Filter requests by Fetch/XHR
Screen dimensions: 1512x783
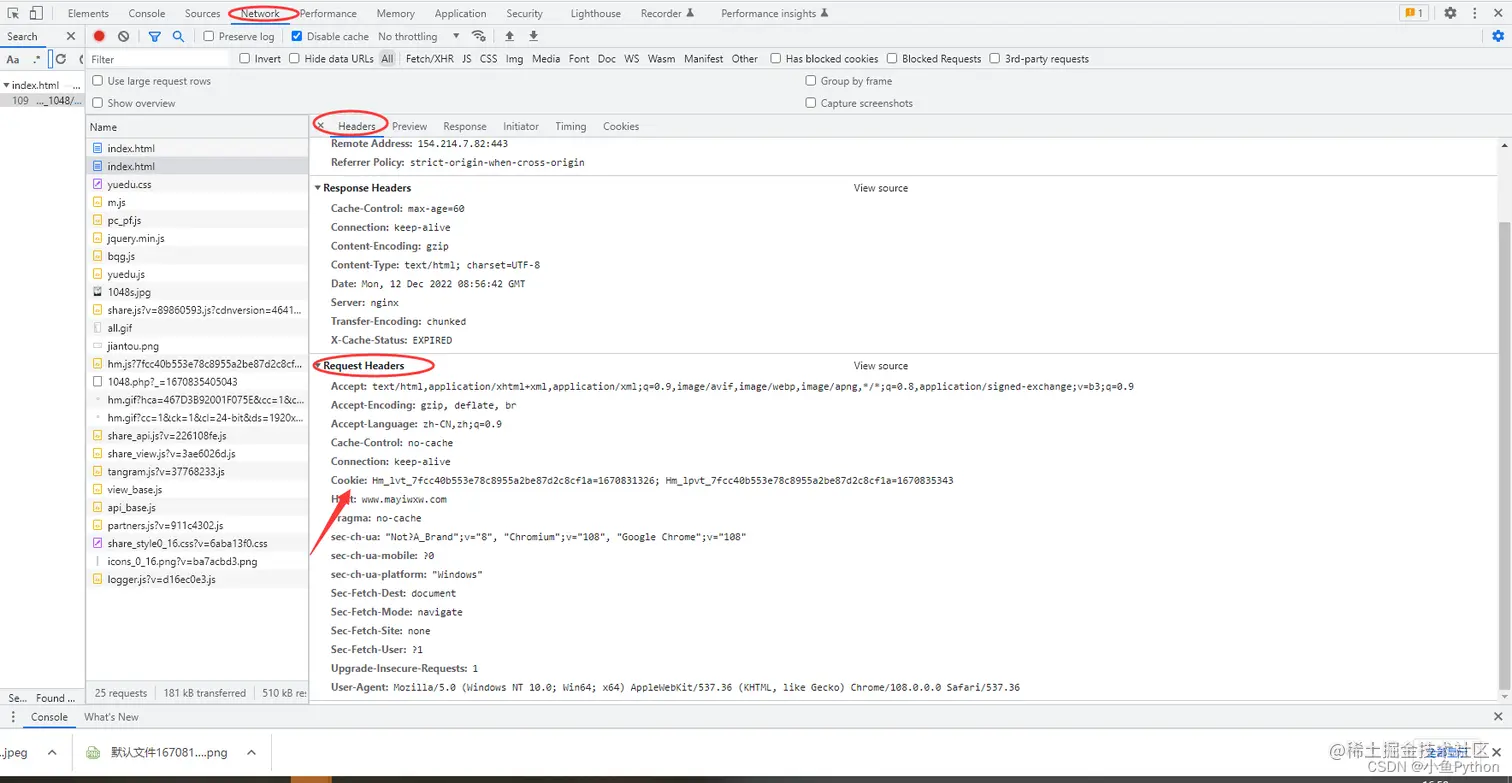click(430, 59)
